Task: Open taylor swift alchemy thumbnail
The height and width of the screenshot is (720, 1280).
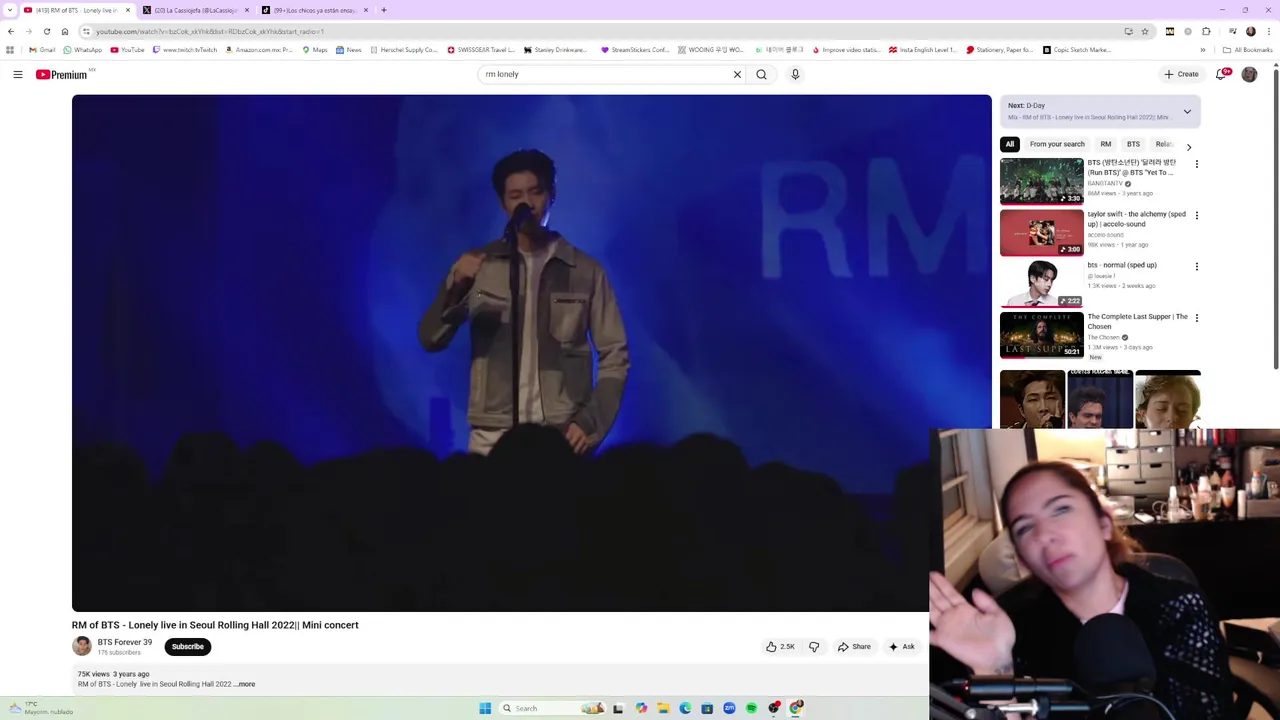Action: point(1041,232)
